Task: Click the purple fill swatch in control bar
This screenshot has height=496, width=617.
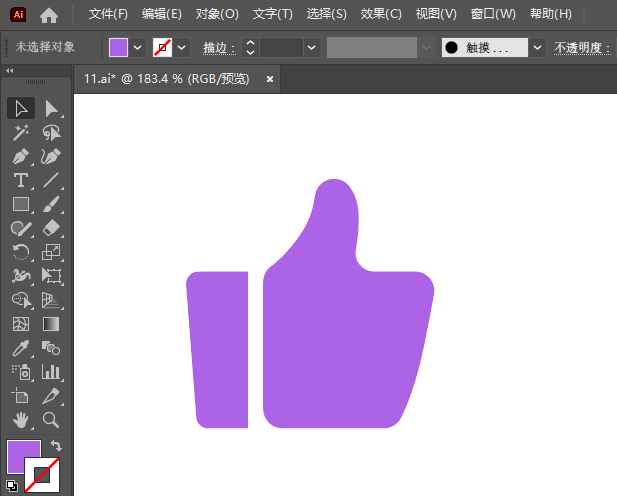Action: [118, 48]
